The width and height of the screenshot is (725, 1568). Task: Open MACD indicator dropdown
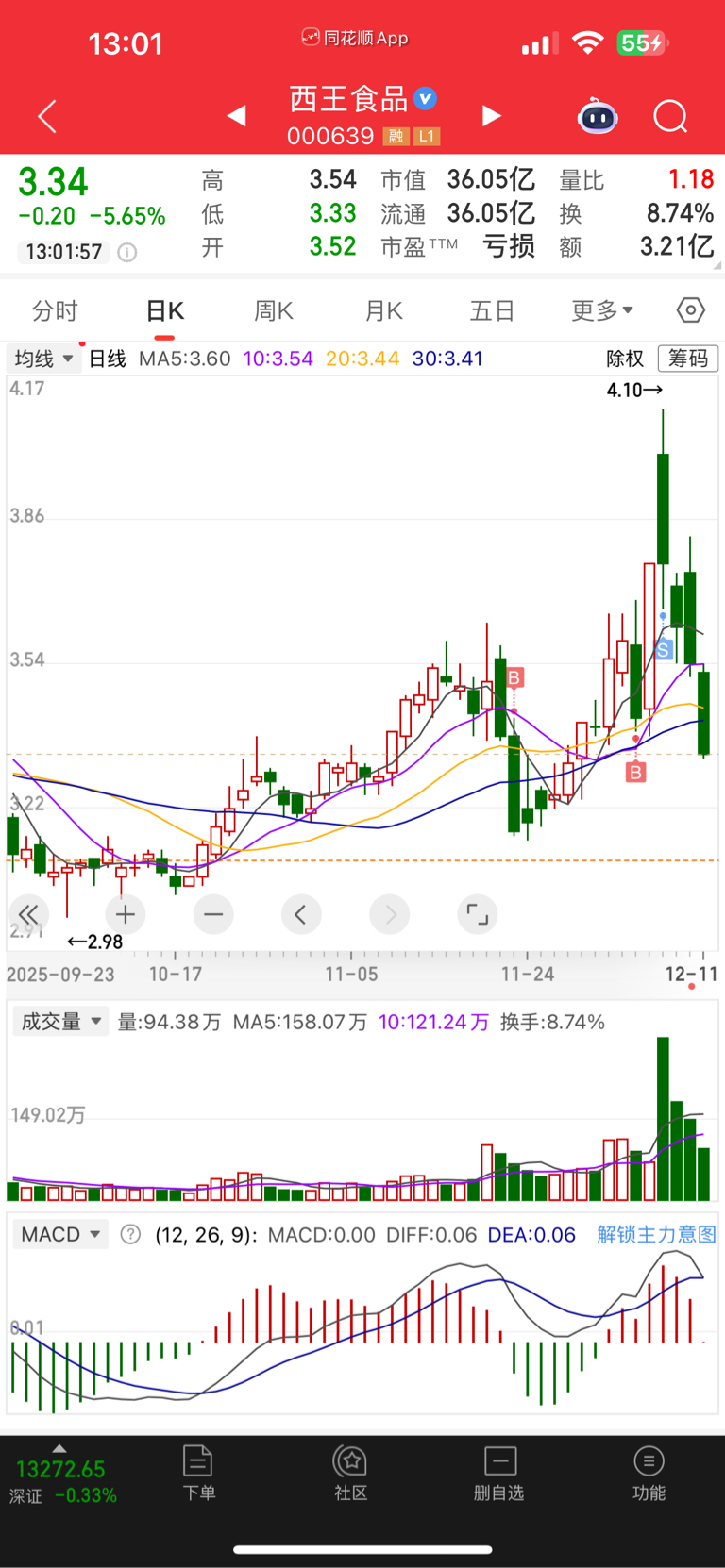click(60, 1235)
